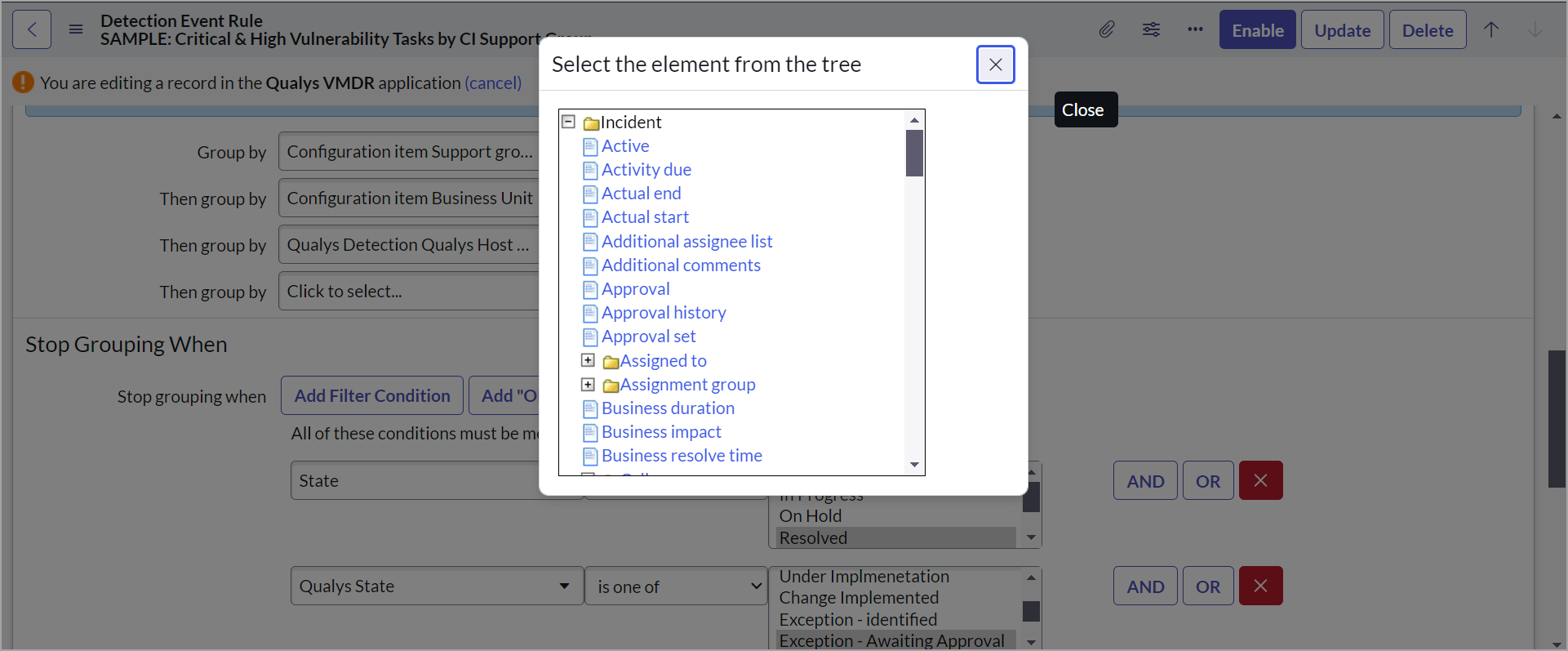The width and height of the screenshot is (1568, 651).
Task: Click OR on the Qualys State row
Action: (x=1208, y=586)
